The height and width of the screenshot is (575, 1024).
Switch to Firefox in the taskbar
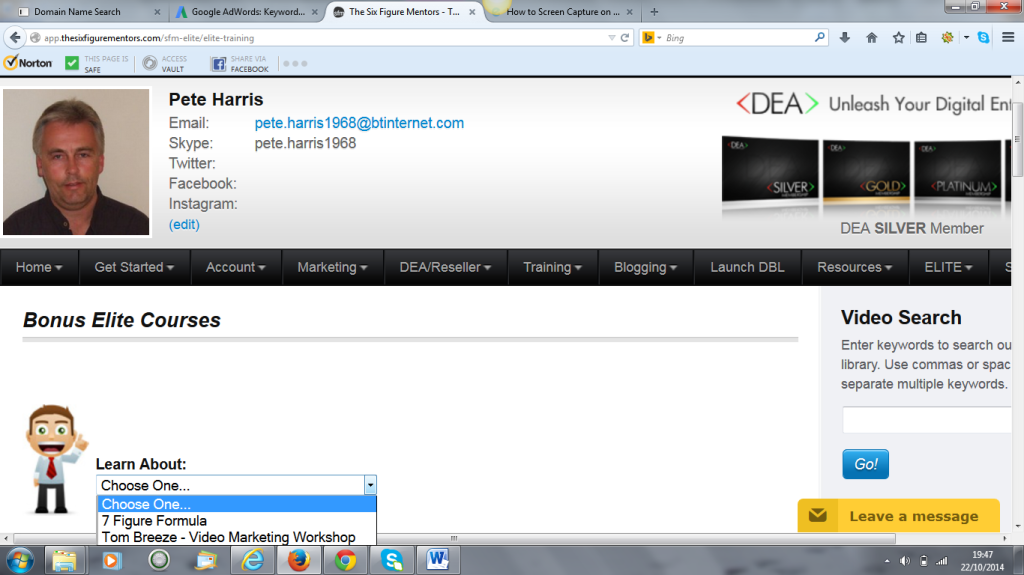pyautogui.click(x=299, y=561)
